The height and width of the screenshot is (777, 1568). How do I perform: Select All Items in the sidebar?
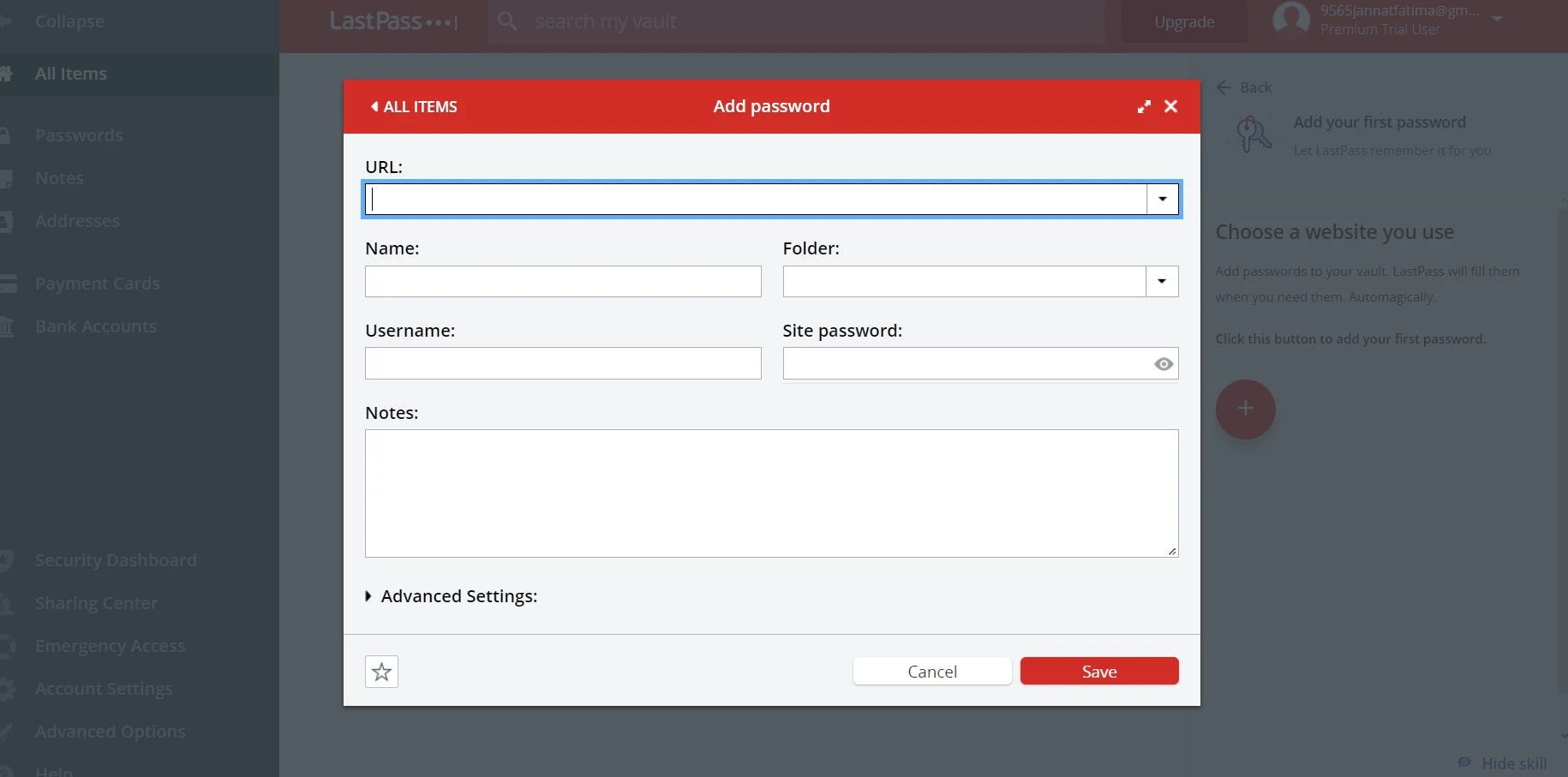click(x=71, y=73)
